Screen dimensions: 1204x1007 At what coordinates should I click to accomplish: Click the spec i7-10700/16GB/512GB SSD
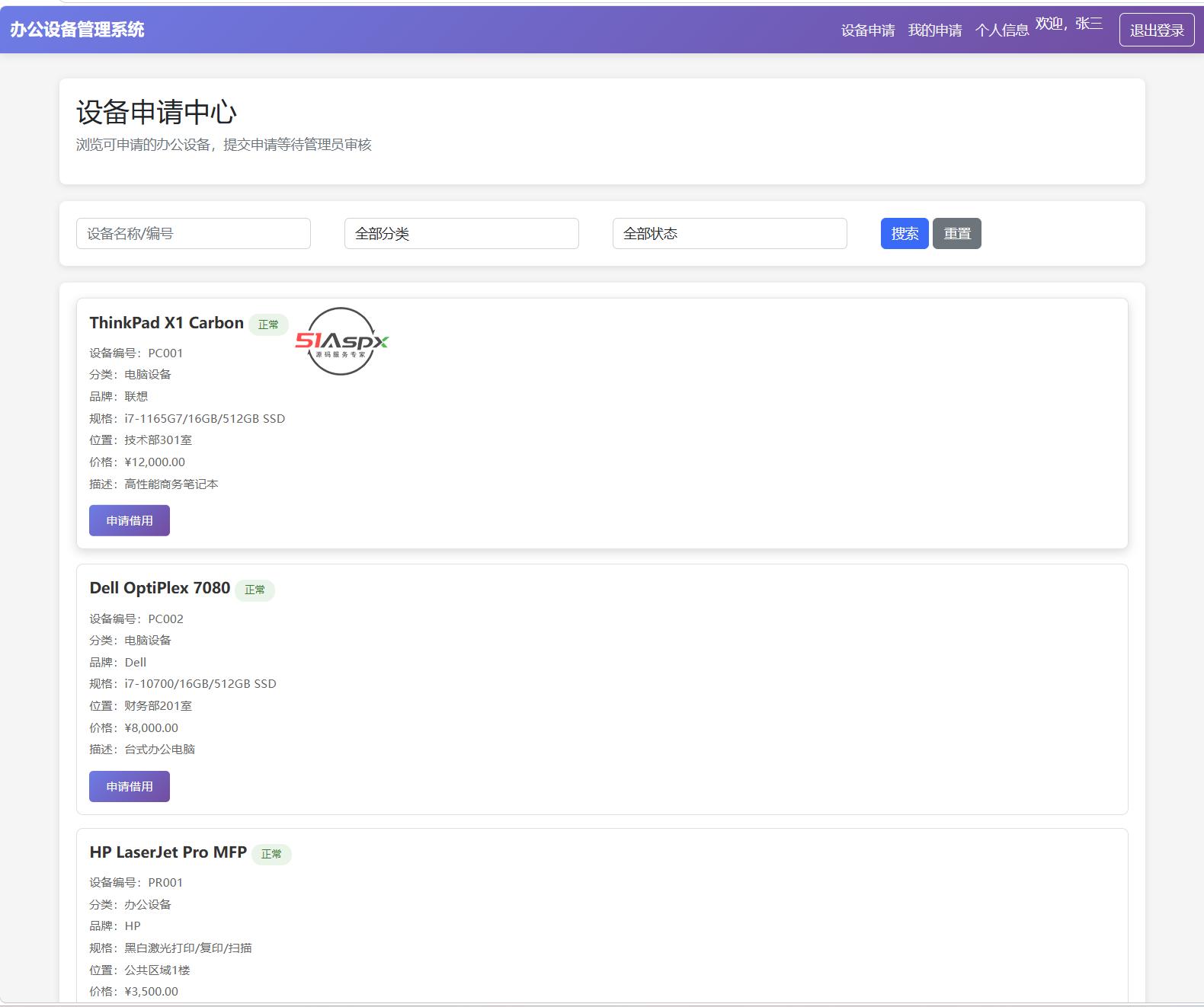(x=200, y=683)
